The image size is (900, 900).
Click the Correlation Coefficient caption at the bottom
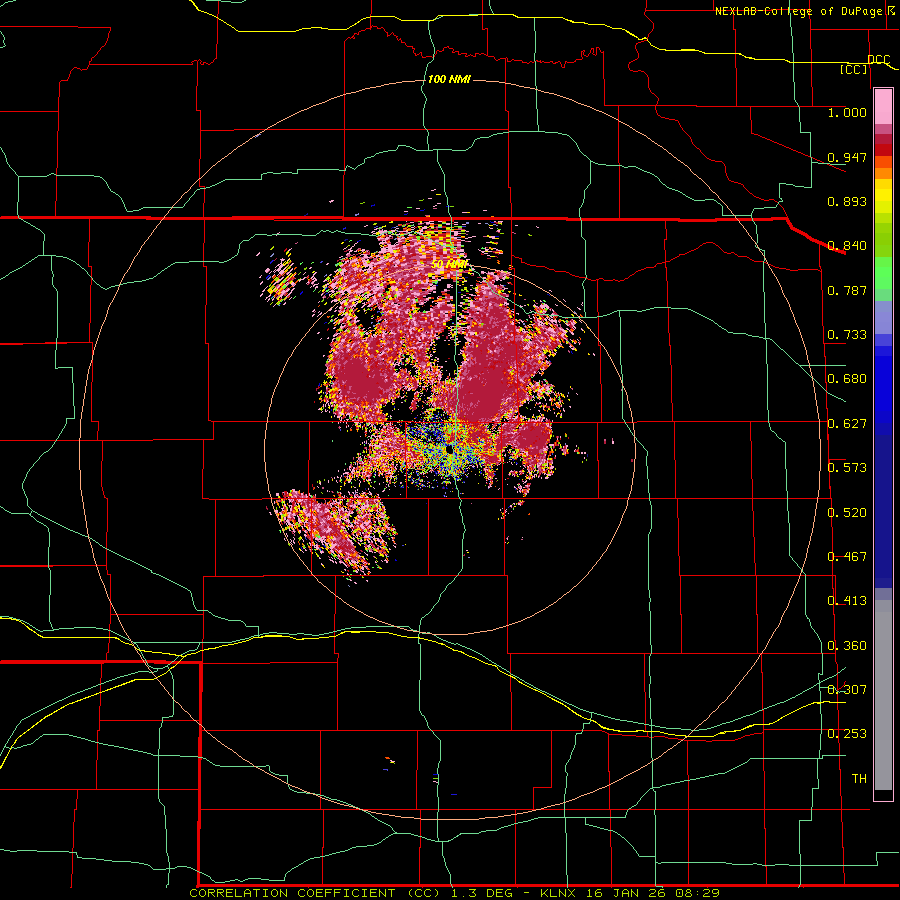click(x=455, y=893)
